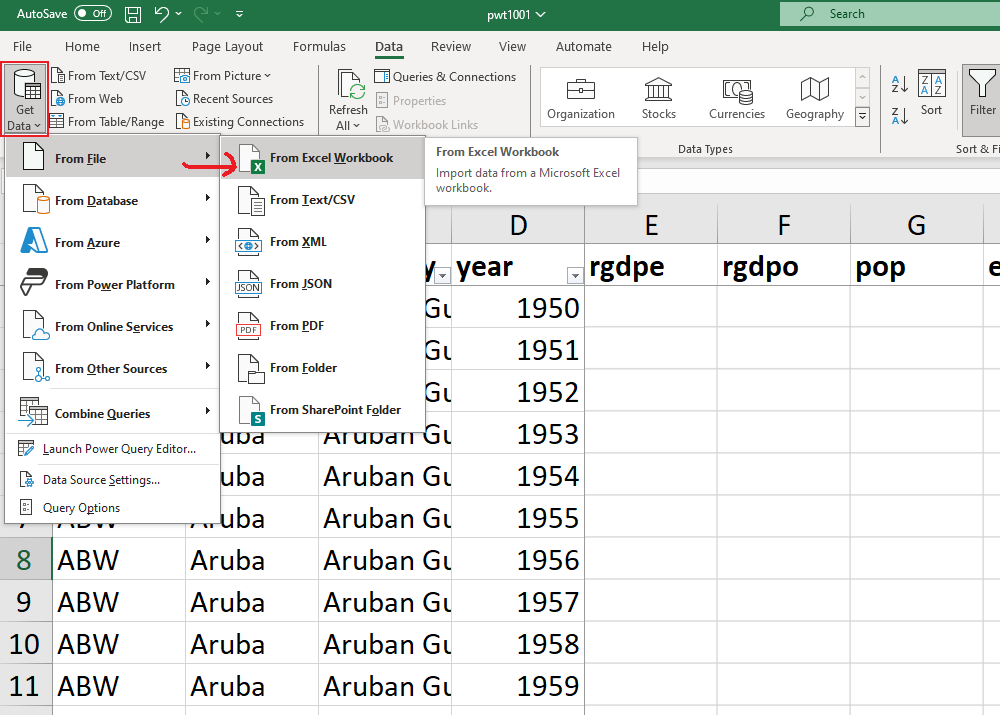
Task: Click the Save disk icon
Action: click(x=133, y=14)
